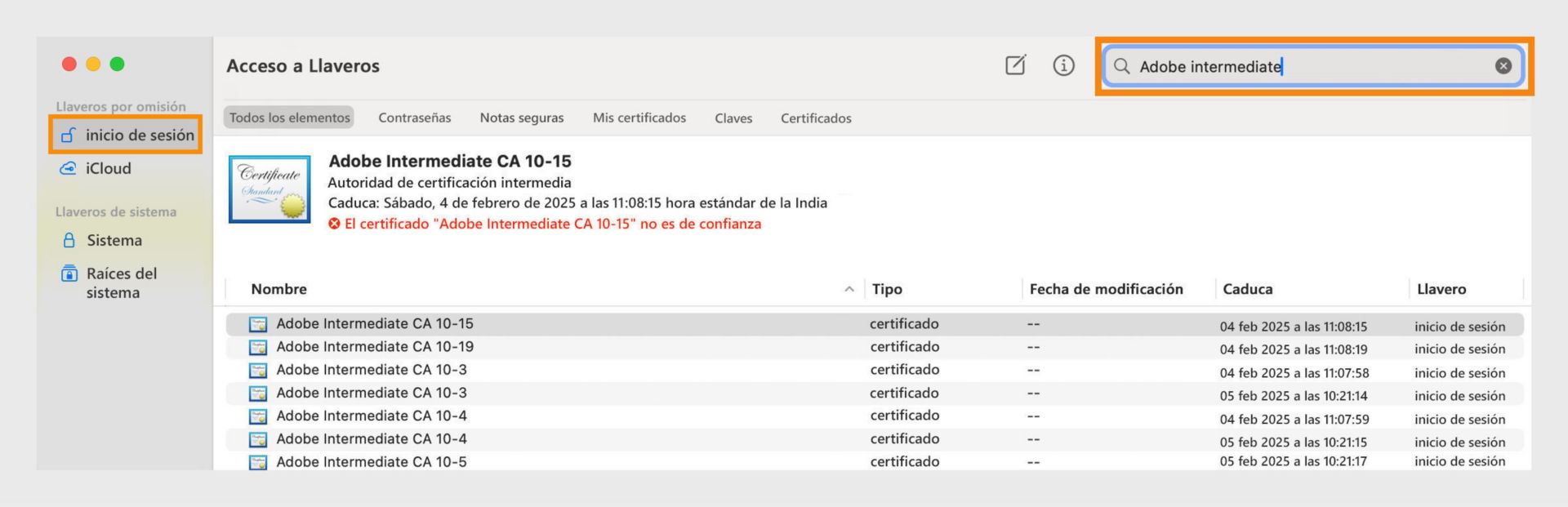Screen dimensions: 1568x507
Task: Click the new keychain item compose icon
Action: click(x=1015, y=65)
